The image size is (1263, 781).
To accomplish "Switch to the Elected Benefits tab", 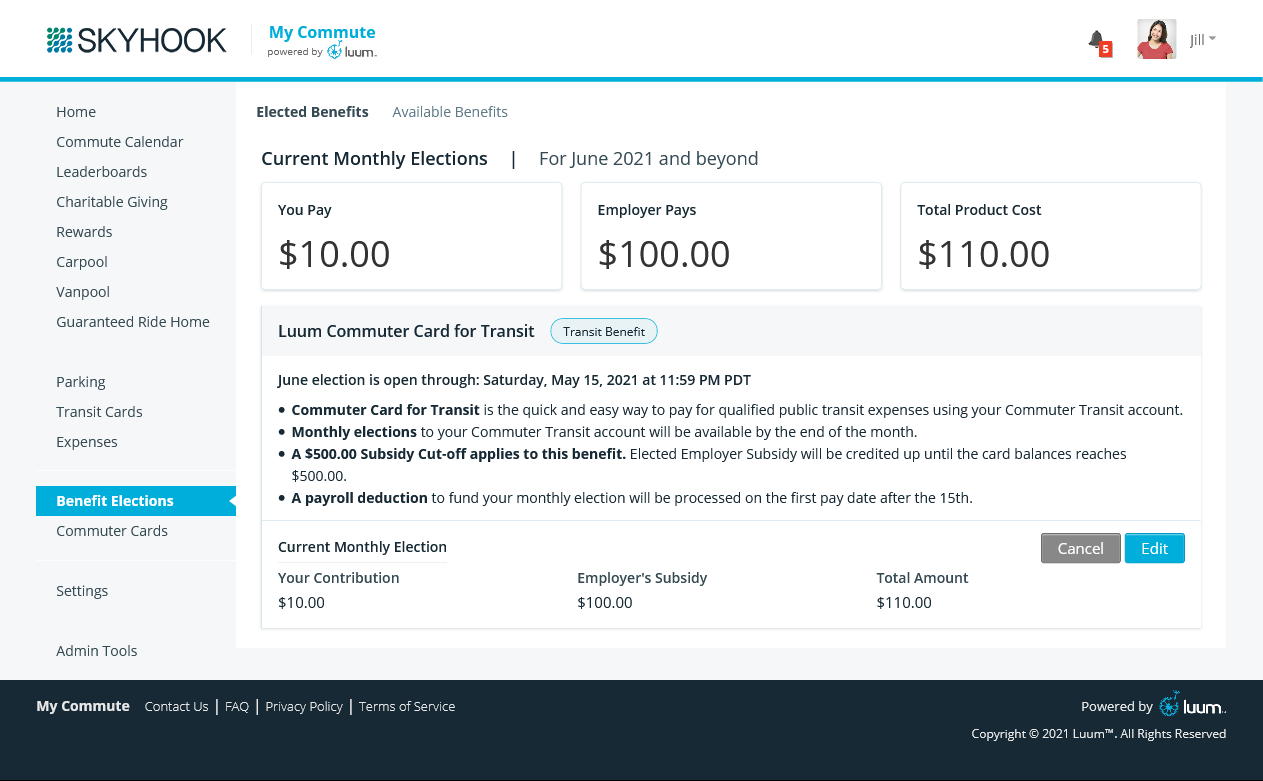I will pyautogui.click(x=313, y=112).
